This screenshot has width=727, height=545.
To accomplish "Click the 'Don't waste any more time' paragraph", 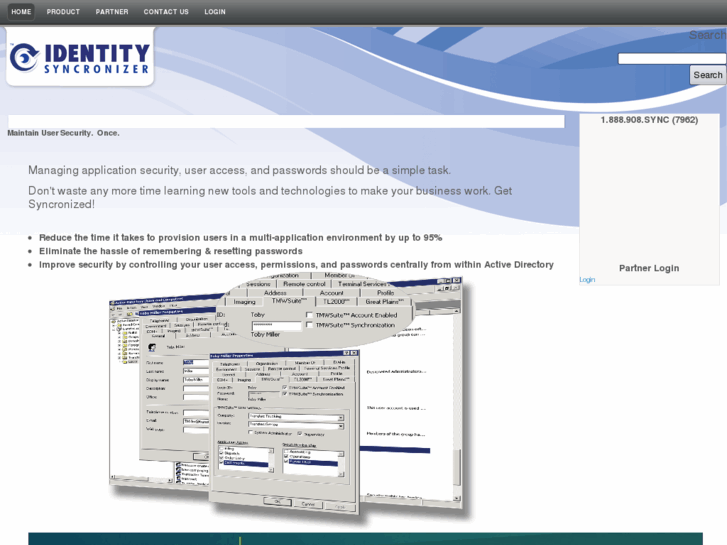I will click(270, 198).
